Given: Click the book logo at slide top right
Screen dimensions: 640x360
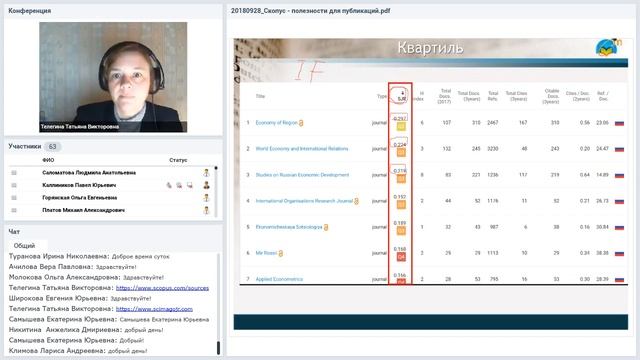Looking at the screenshot, I should click(607, 48).
